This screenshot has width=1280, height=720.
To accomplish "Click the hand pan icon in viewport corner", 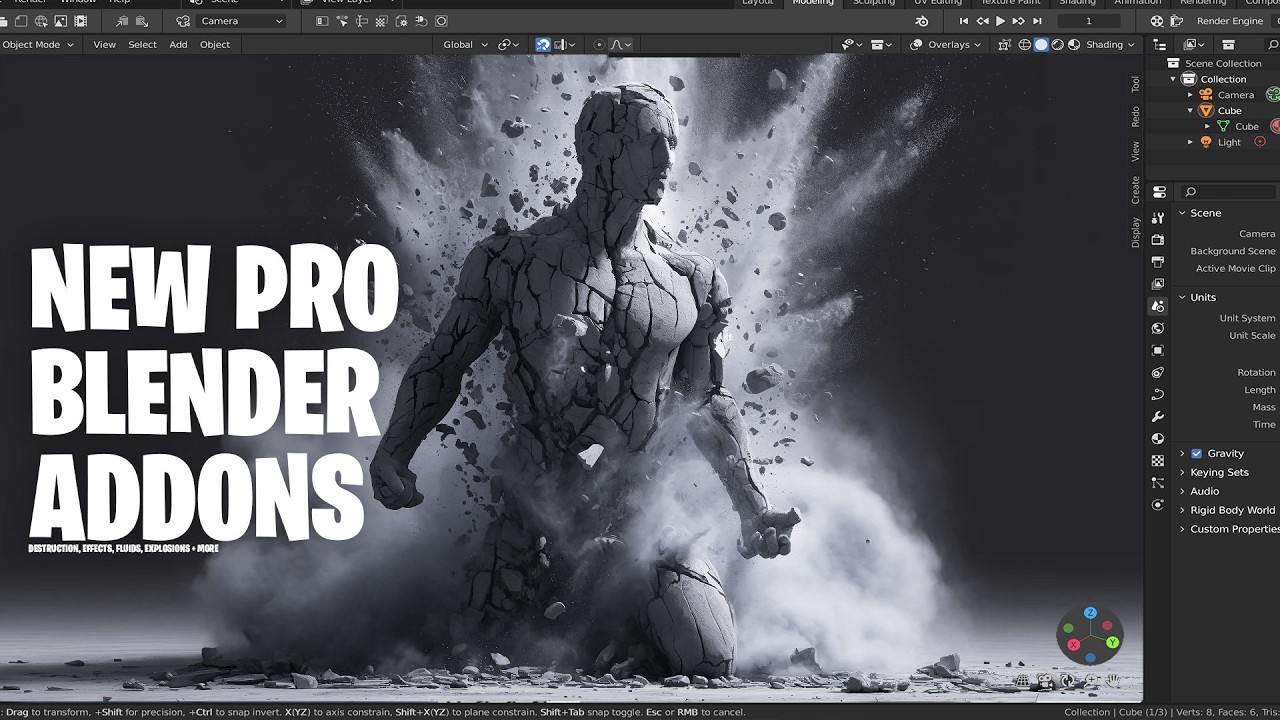I will [1112, 681].
